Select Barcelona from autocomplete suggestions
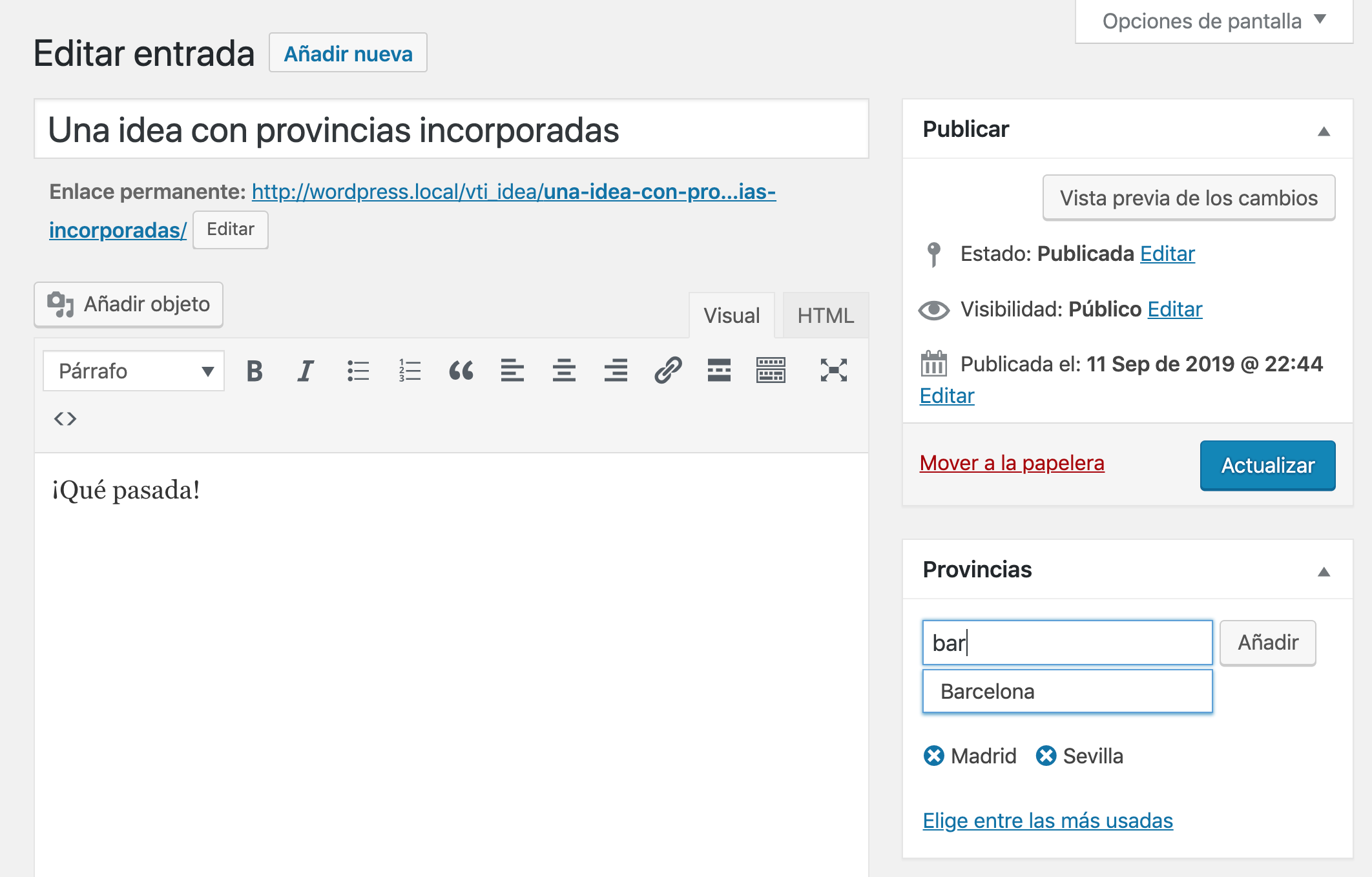The image size is (1372, 877). pos(1067,692)
